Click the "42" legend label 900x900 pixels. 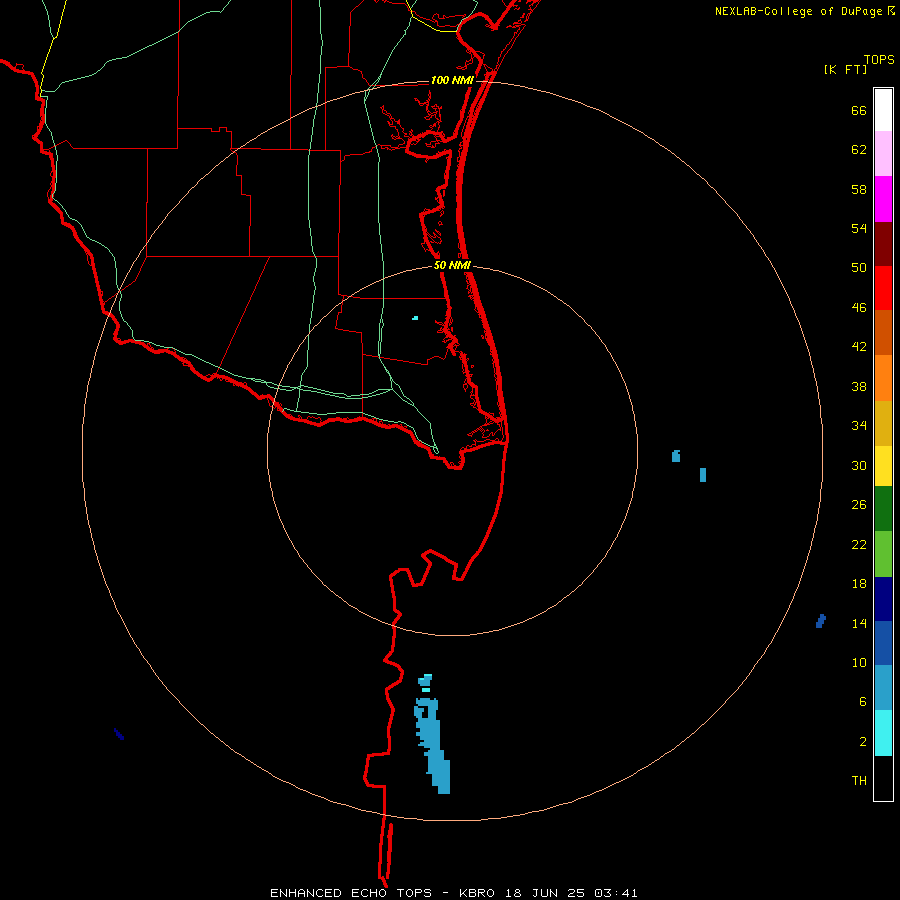[x=859, y=347]
